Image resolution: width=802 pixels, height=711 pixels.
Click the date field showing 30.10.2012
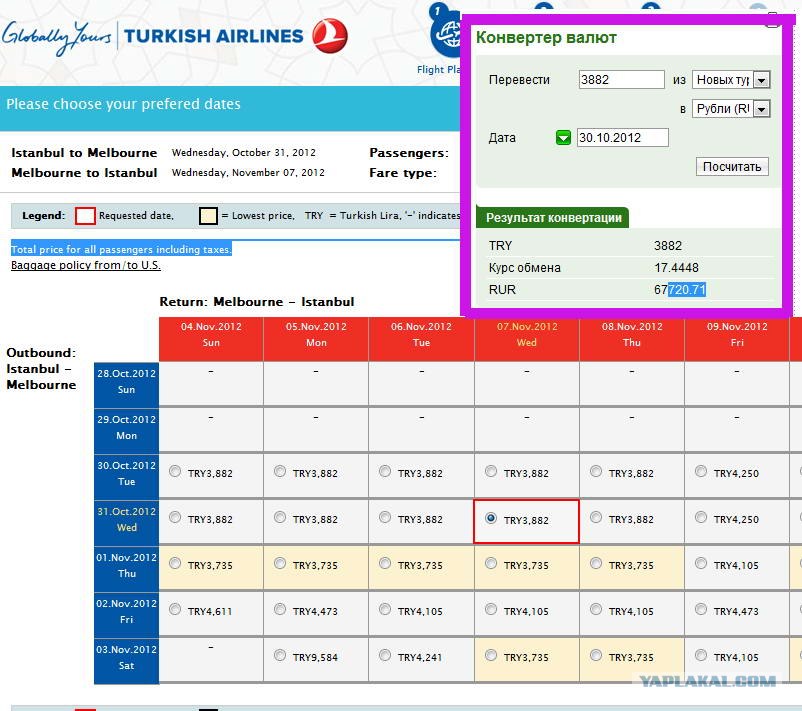[x=622, y=138]
